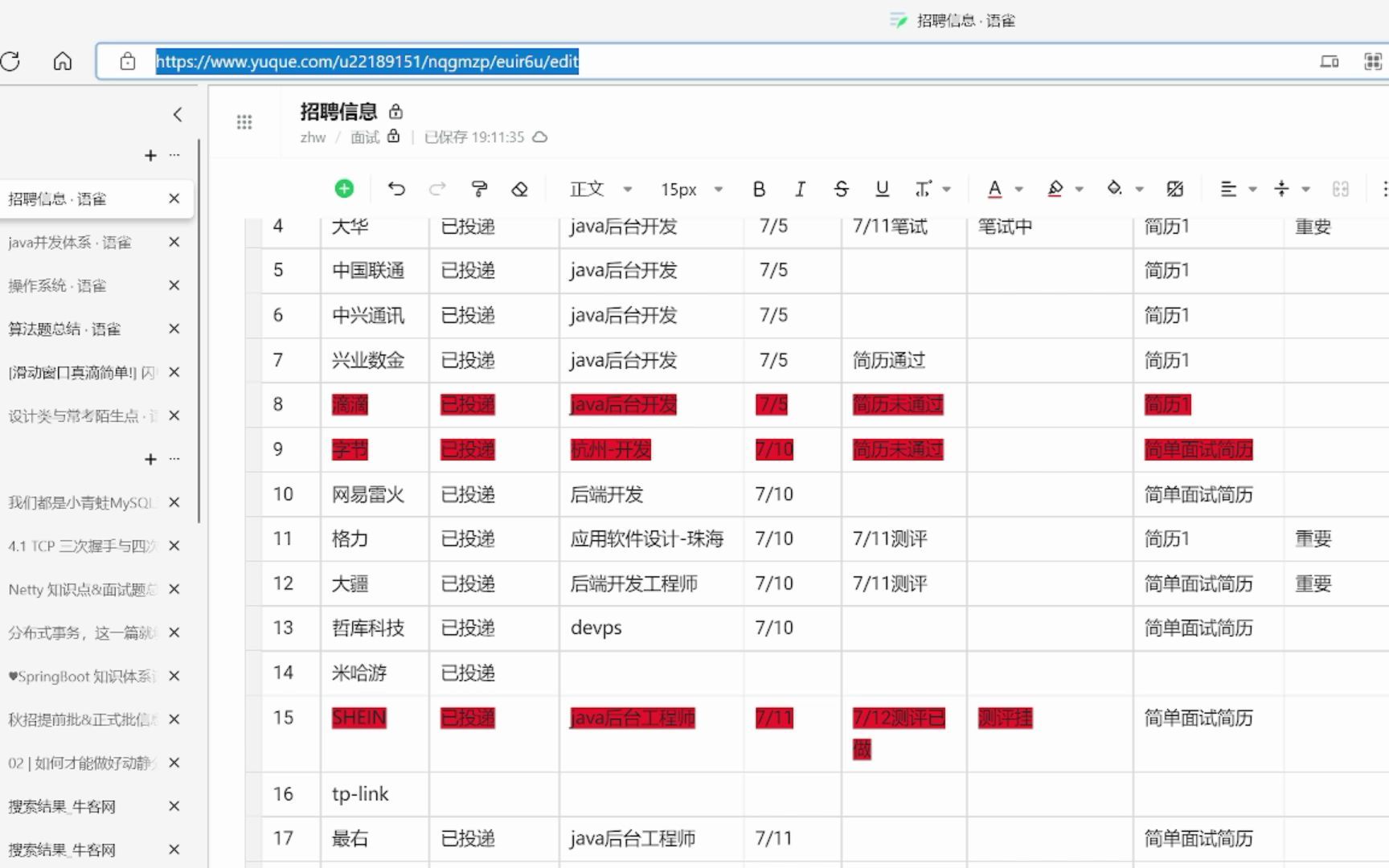The width and height of the screenshot is (1389, 868).
Task: Click the browser reload button
Action: (10, 61)
